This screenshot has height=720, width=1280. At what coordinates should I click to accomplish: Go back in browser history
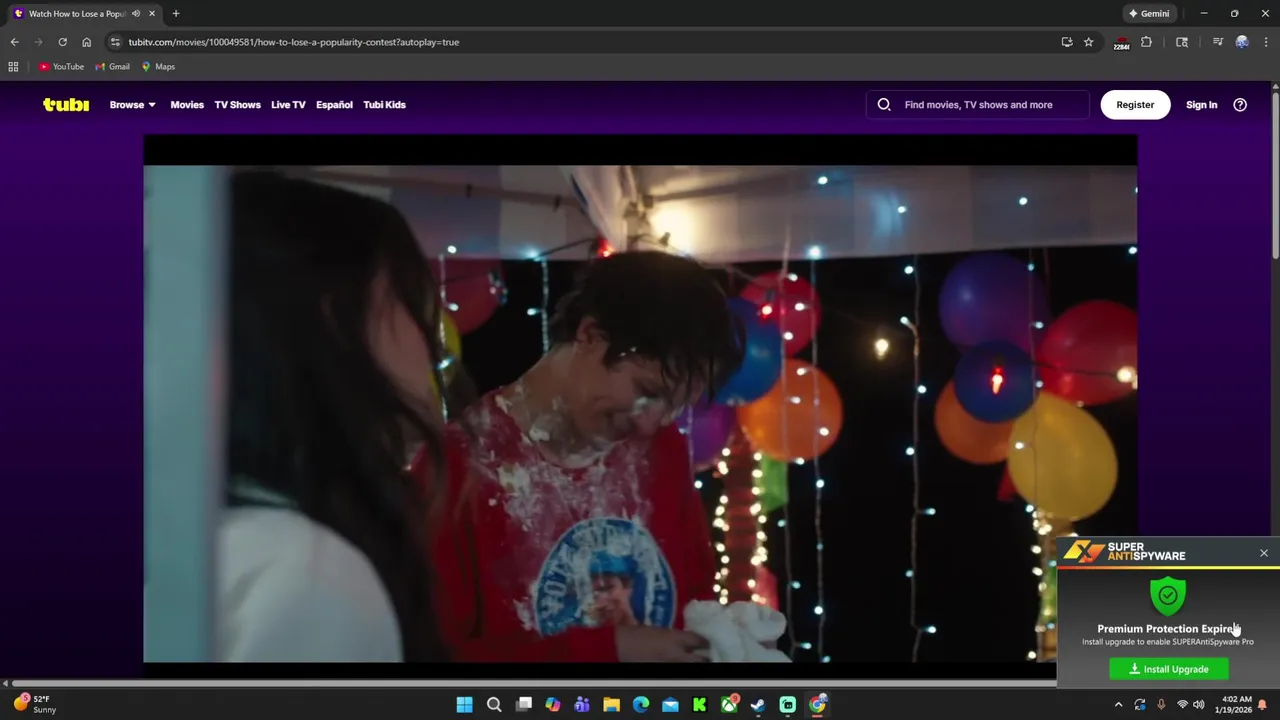point(14,42)
